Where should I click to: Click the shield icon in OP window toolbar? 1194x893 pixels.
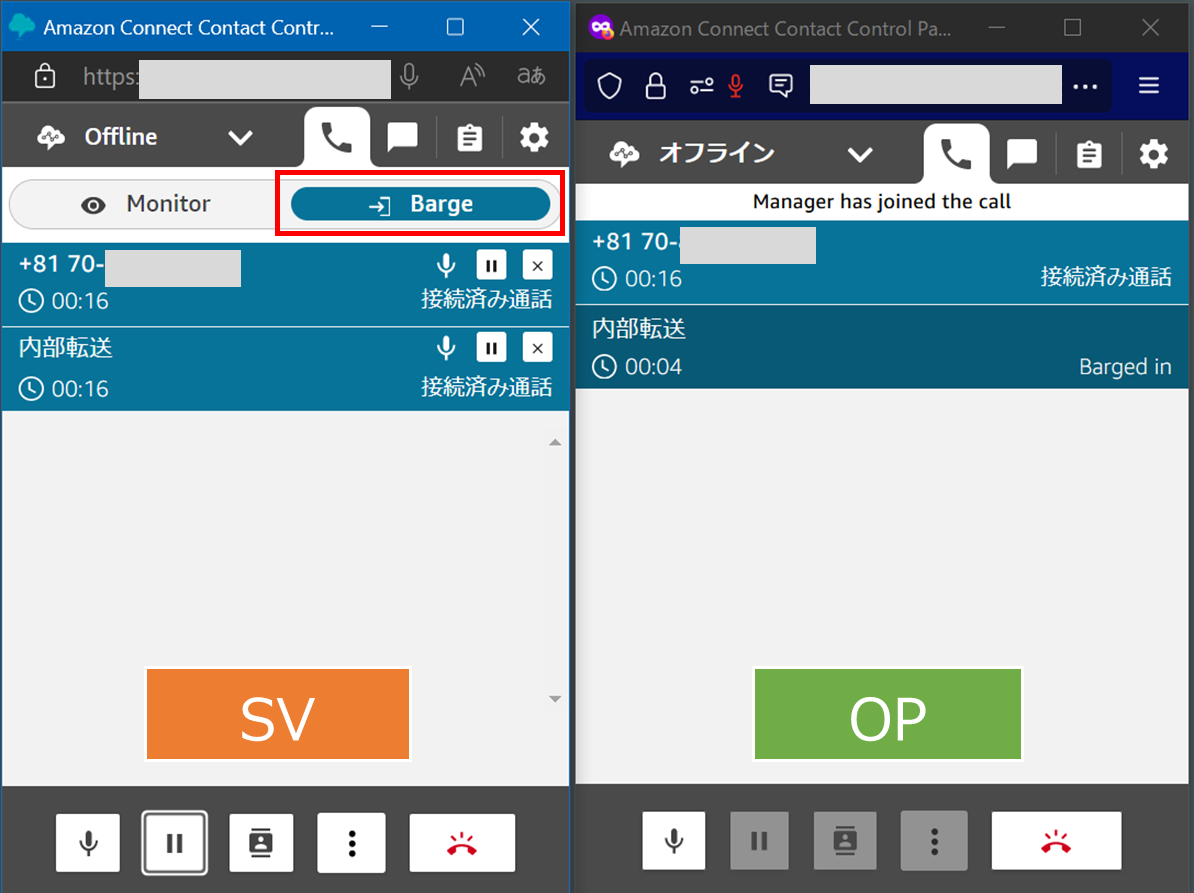pyautogui.click(x=610, y=85)
